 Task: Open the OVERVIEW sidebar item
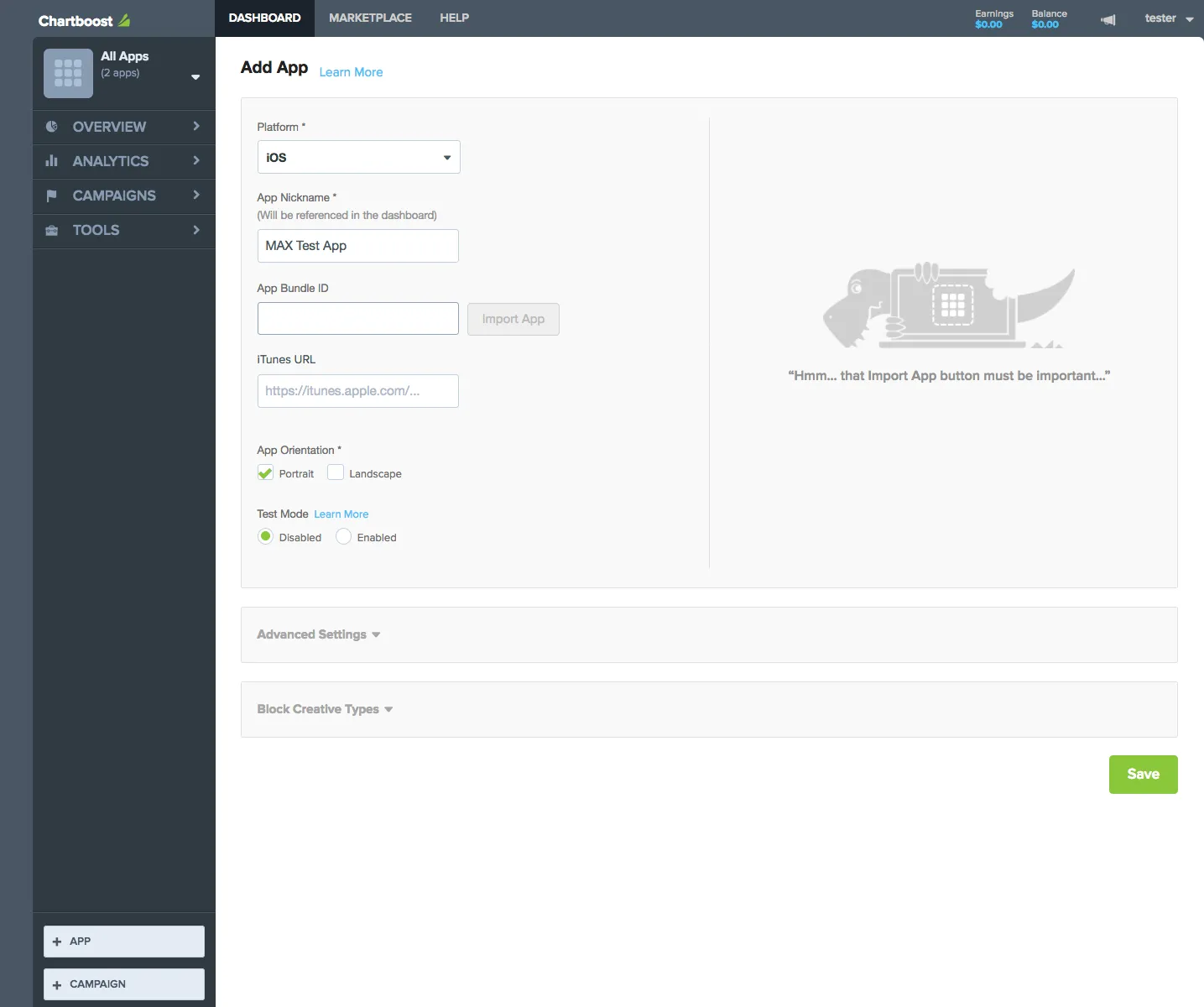[124, 127]
